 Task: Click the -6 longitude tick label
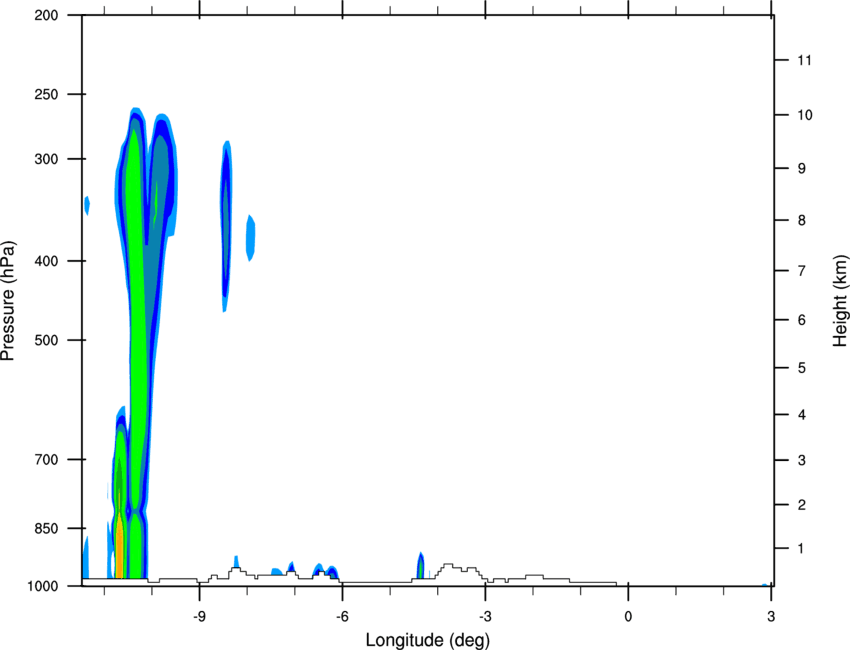click(342, 617)
